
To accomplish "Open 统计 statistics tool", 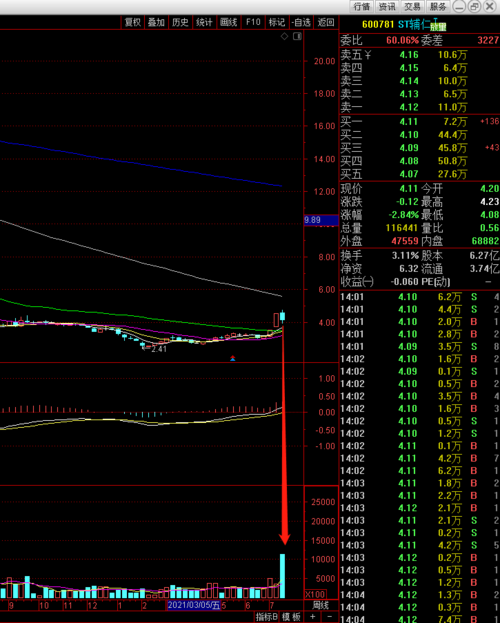I will pos(204,22).
